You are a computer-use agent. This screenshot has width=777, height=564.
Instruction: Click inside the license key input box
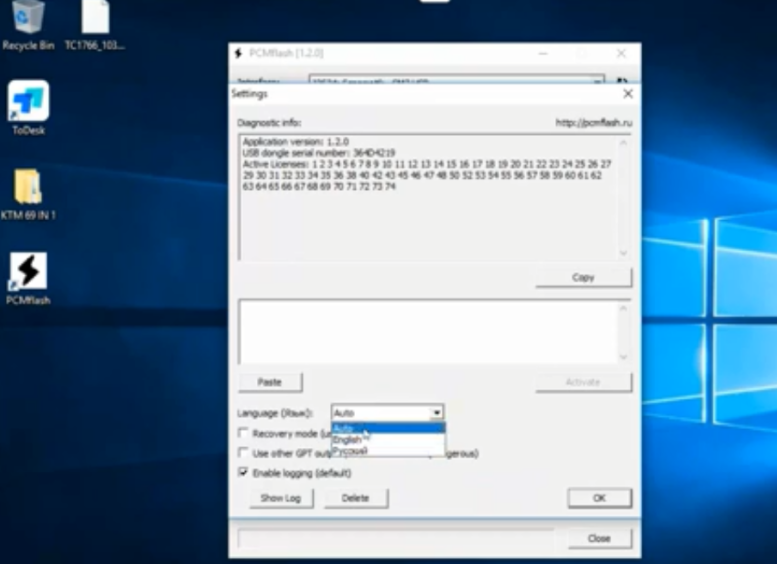[x=428, y=332]
